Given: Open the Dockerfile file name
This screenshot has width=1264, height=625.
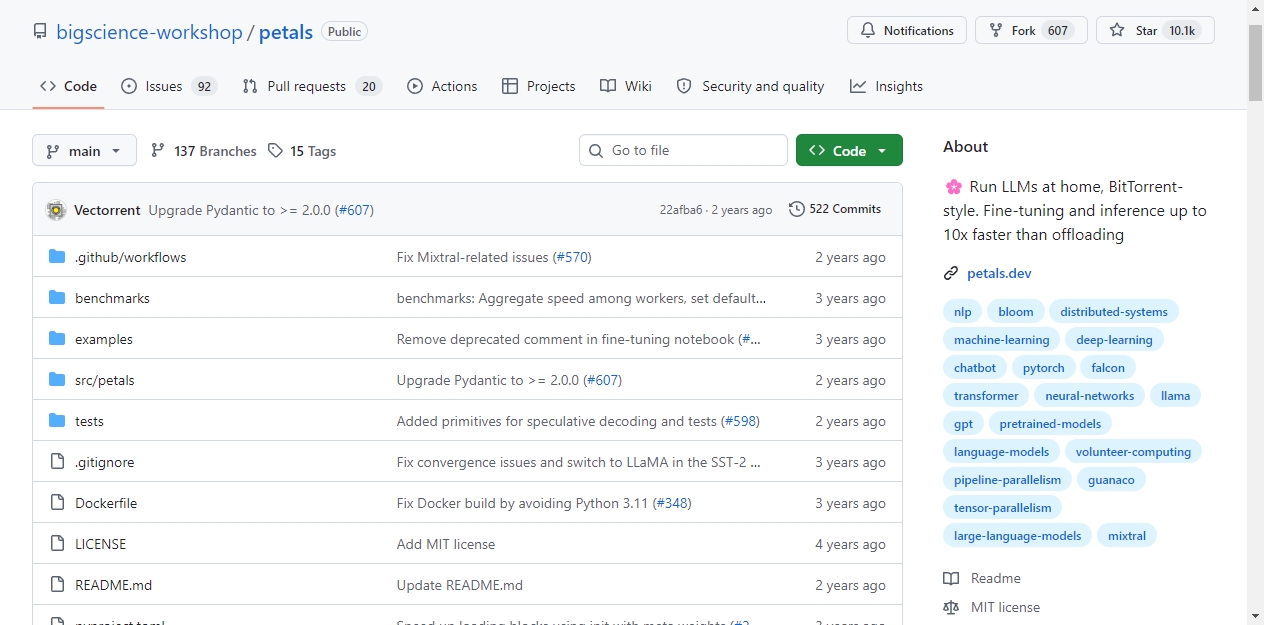Looking at the screenshot, I should 106,503.
